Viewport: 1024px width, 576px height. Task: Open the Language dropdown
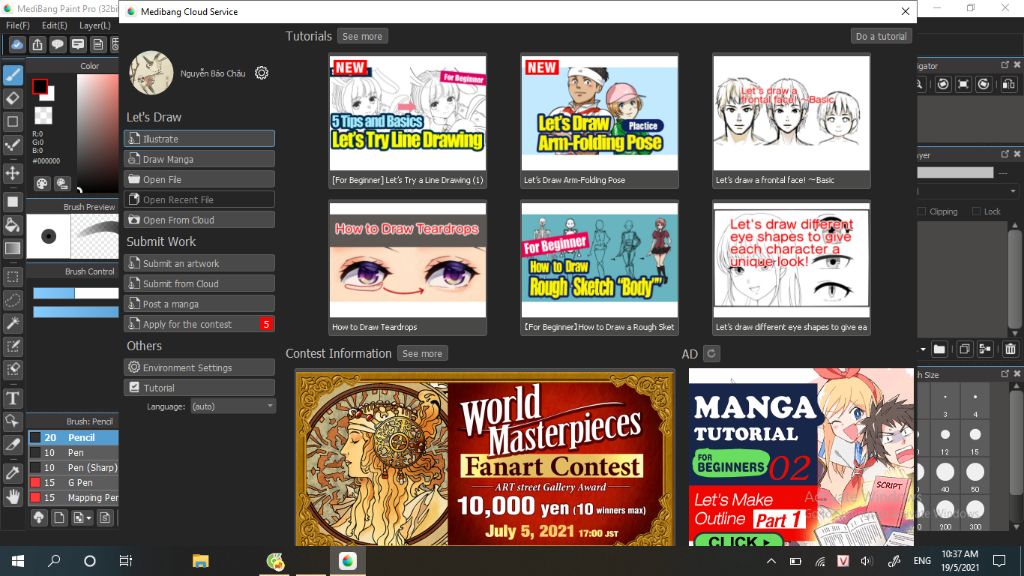232,406
